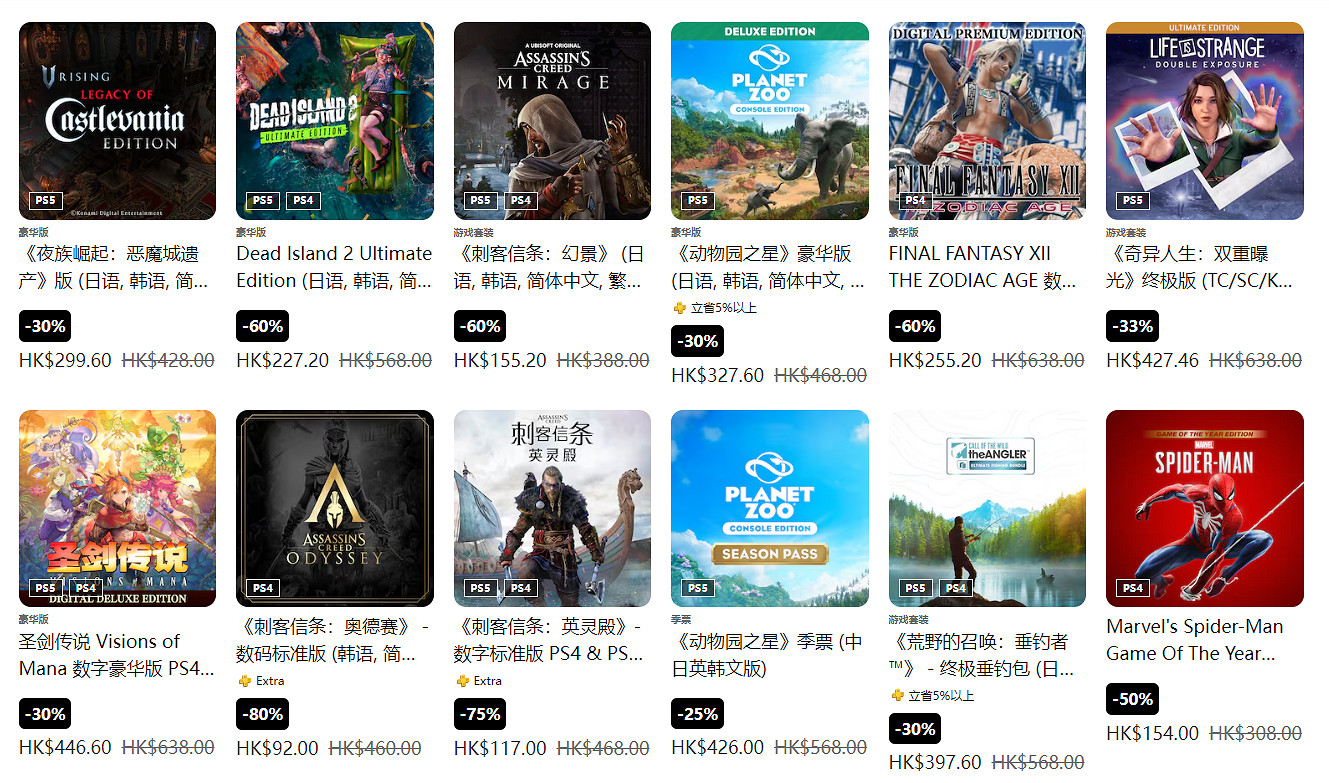Open the Planet Zoo Season Pass cover image

tap(770, 508)
